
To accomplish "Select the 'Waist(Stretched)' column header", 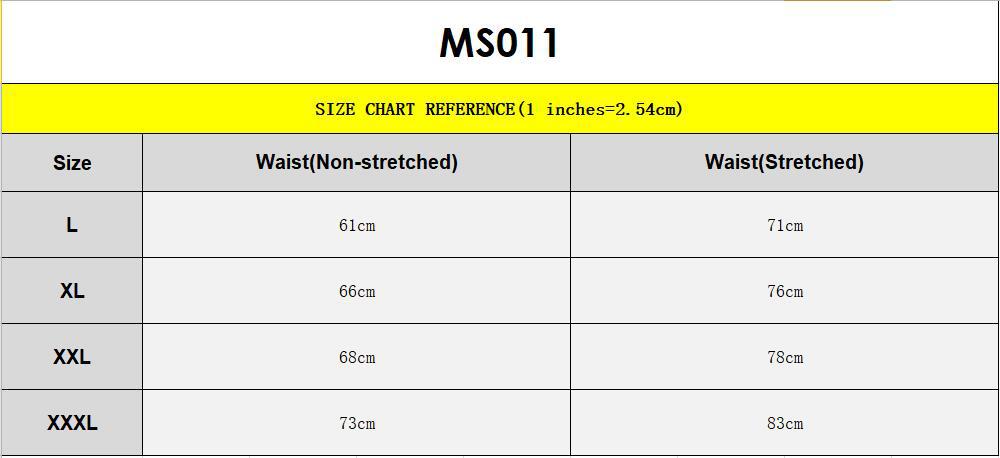I will pyautogui.click(x=784, y=162).
